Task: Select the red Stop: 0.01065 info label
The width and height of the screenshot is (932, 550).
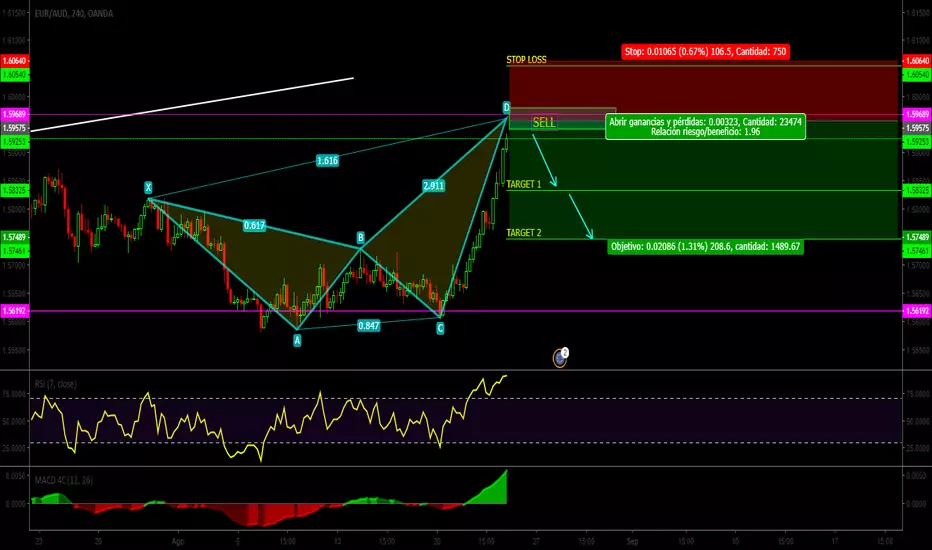Action: (706, 52)
